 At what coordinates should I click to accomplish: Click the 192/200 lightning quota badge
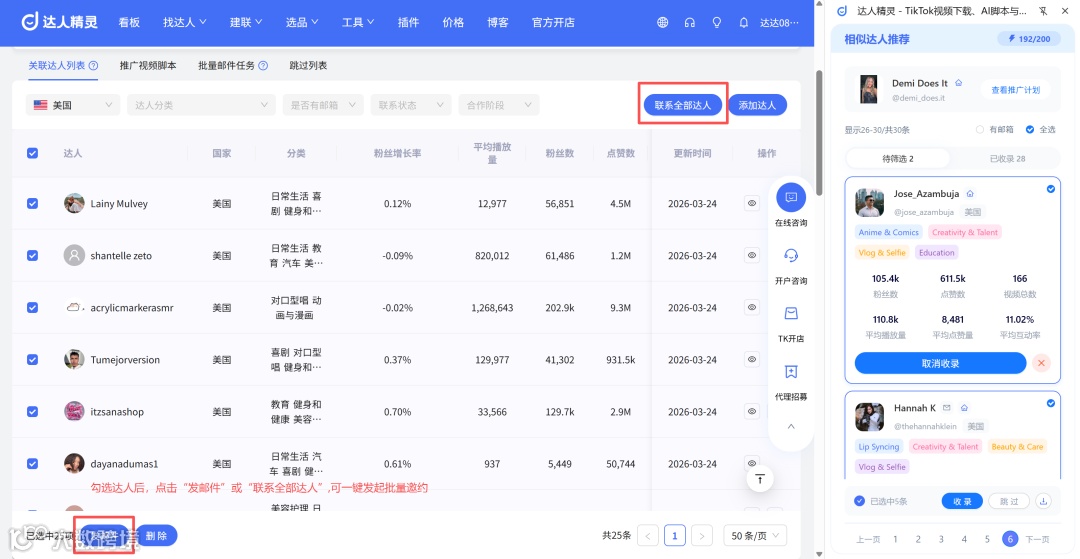pyautogui.click(x=1028, y=39)
